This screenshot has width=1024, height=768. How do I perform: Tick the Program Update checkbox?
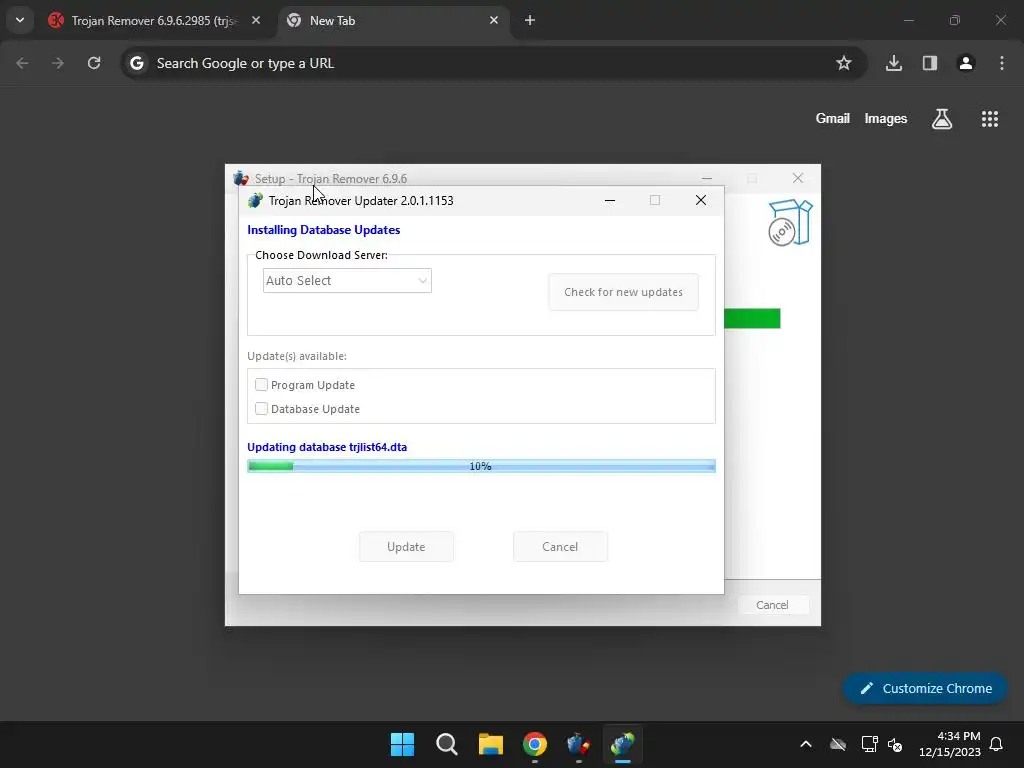261,385
